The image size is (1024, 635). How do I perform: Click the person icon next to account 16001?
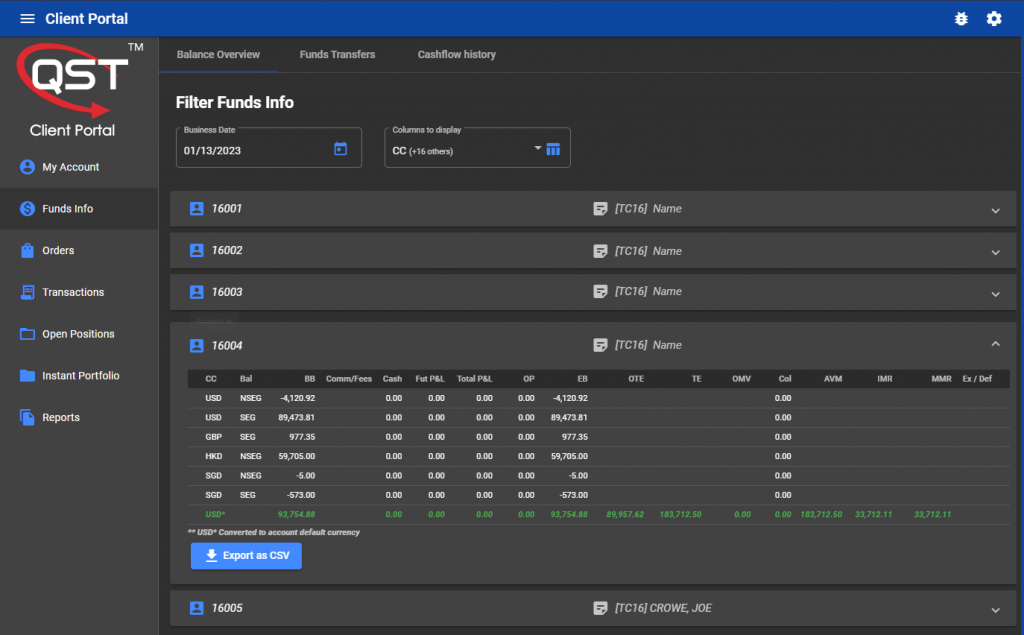[x=196, y=210]
